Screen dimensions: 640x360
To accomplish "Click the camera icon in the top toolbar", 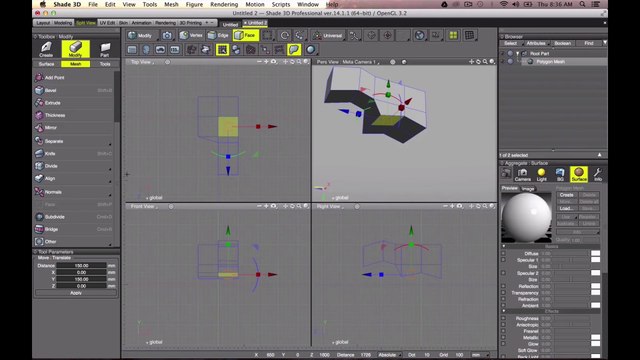I will pyautogui.click(x=167, y=36).
